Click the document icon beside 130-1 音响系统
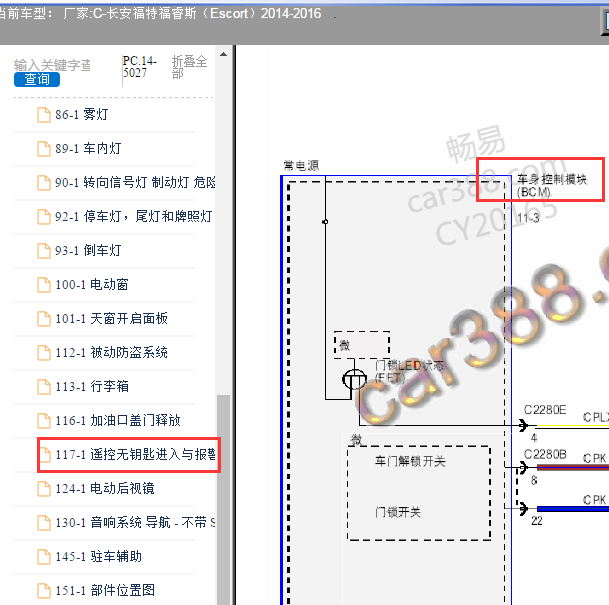The image size is (609, 605). [44, 523]
